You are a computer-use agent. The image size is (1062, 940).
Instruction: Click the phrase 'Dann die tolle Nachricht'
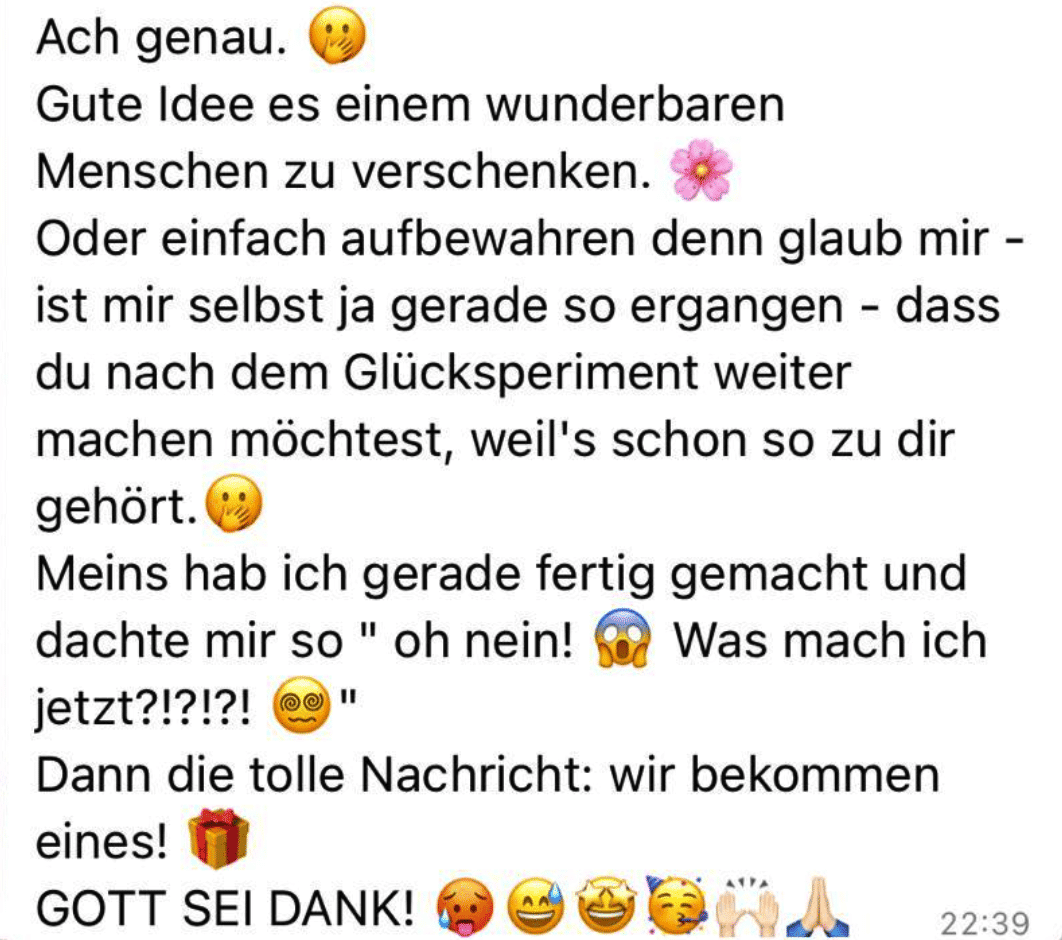(310, 775)
